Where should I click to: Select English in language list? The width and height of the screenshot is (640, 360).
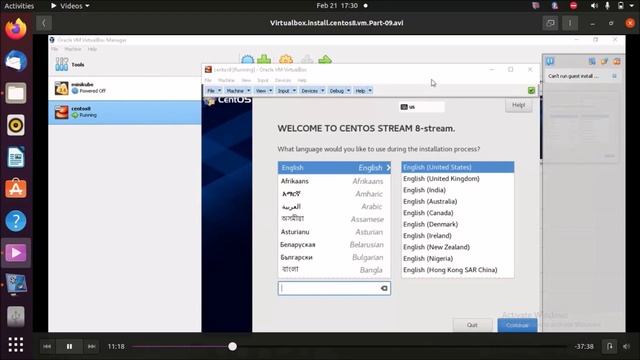pos(334,168)
